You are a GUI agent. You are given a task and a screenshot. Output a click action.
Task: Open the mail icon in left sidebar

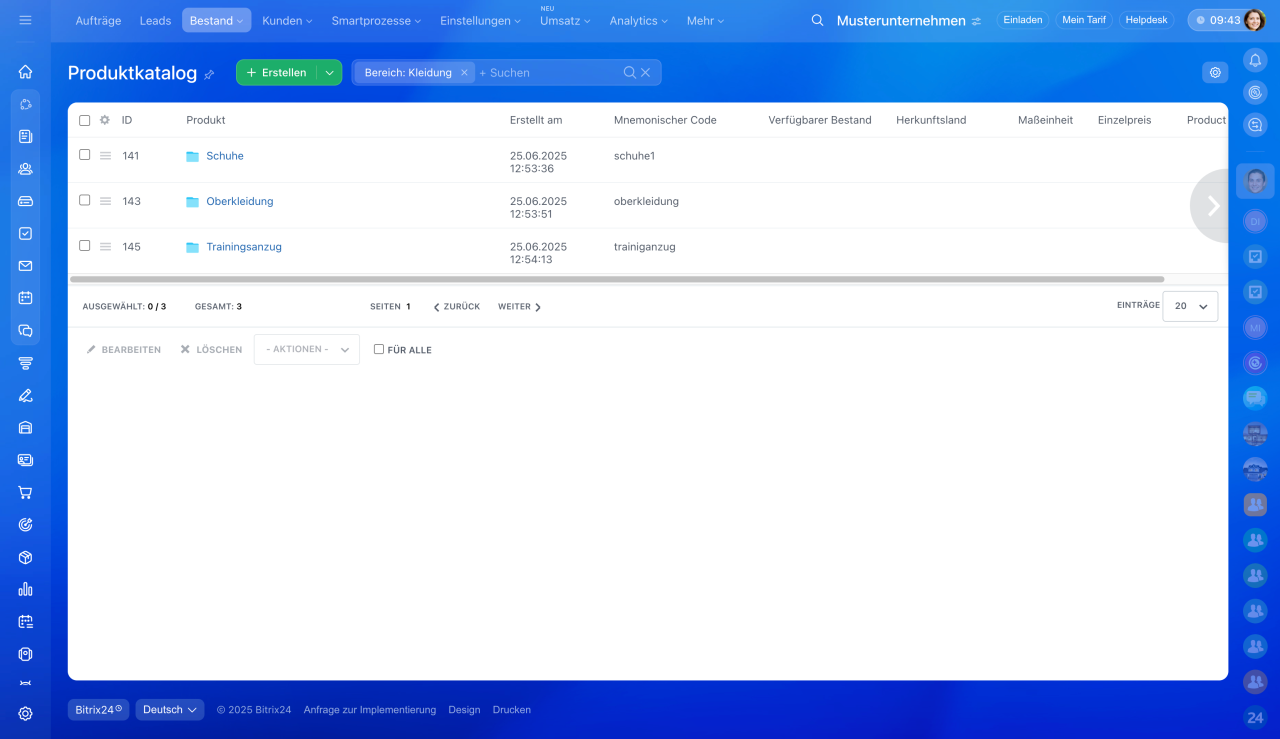point(25,266)
